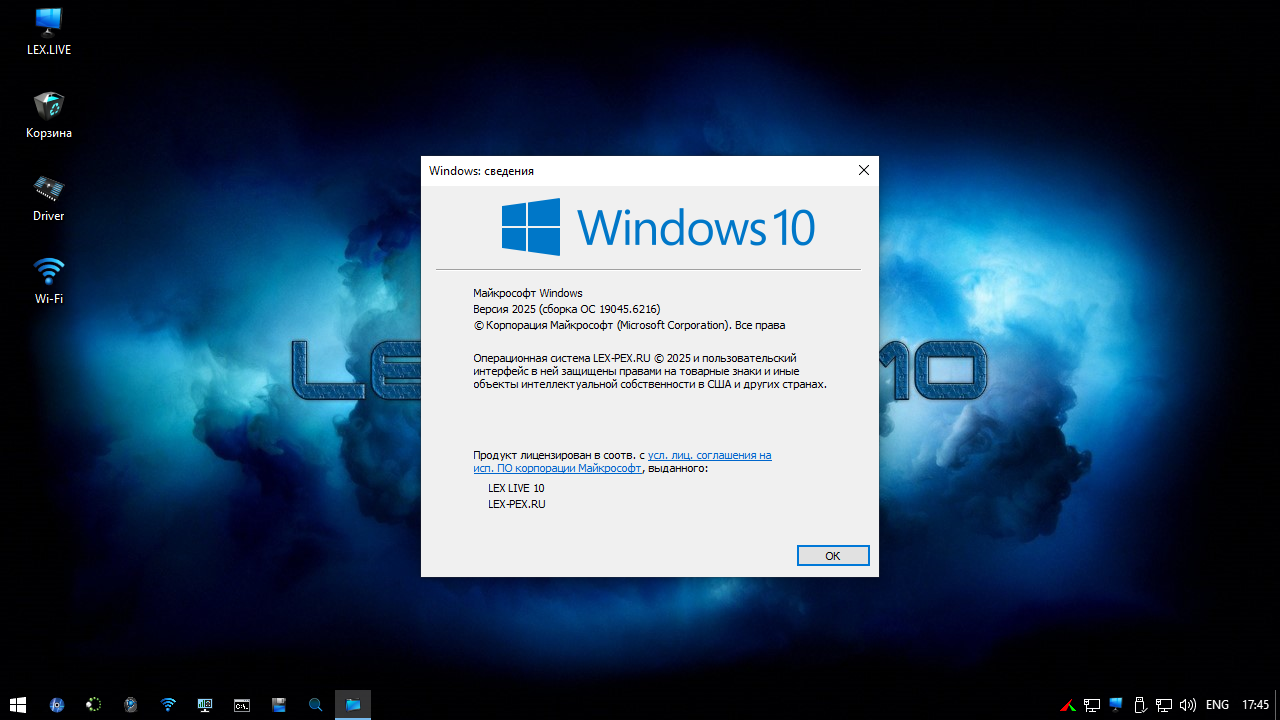Click the 17:45 system clock
This screenshot has height=720, width=1280.
[x=1255, y=705]
